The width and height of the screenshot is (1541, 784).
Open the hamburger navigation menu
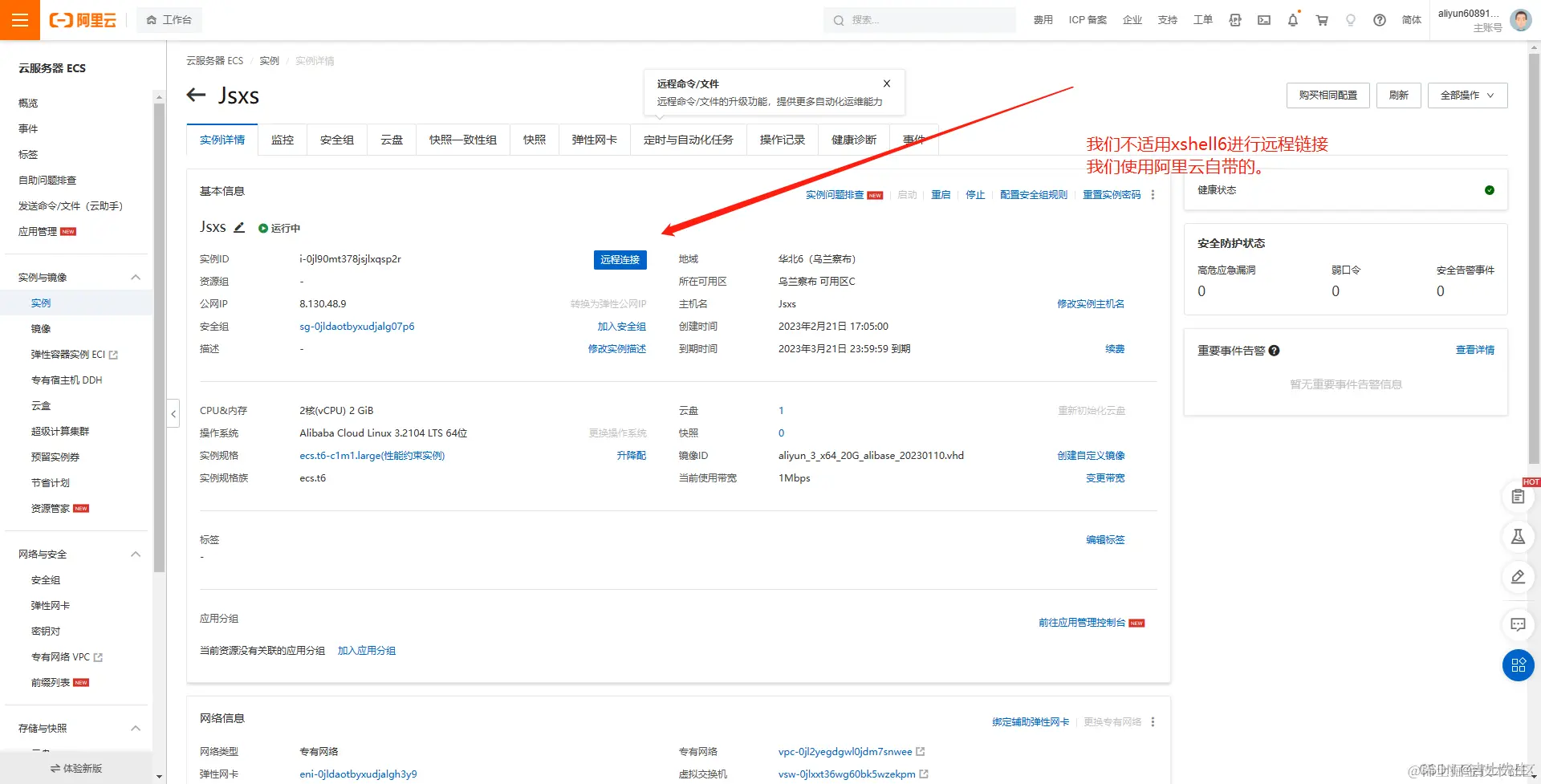(x=20, y=20)
